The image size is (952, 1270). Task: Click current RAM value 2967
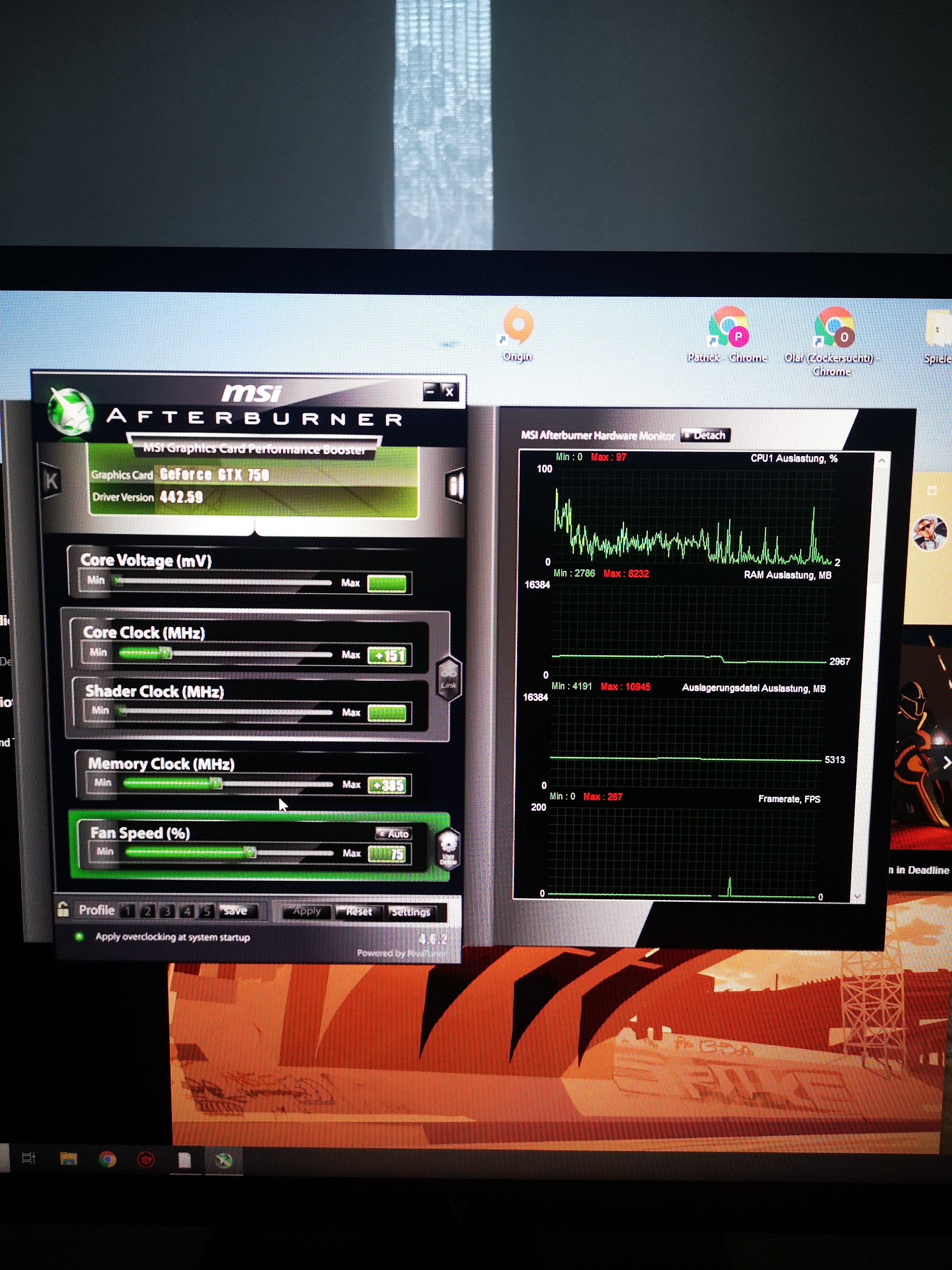point(840,661)
